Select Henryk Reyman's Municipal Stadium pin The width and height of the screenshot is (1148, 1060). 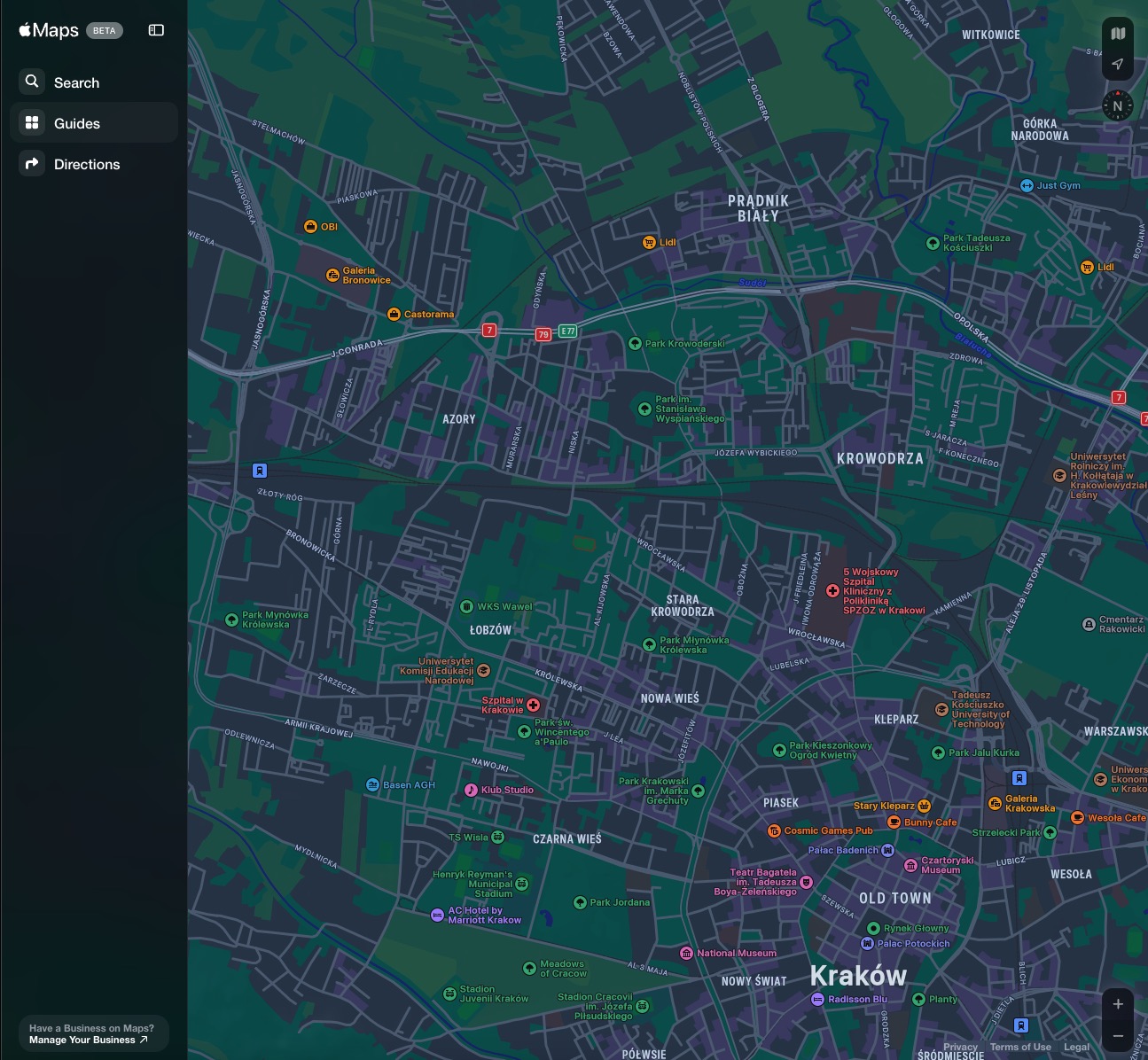[522, 884]
